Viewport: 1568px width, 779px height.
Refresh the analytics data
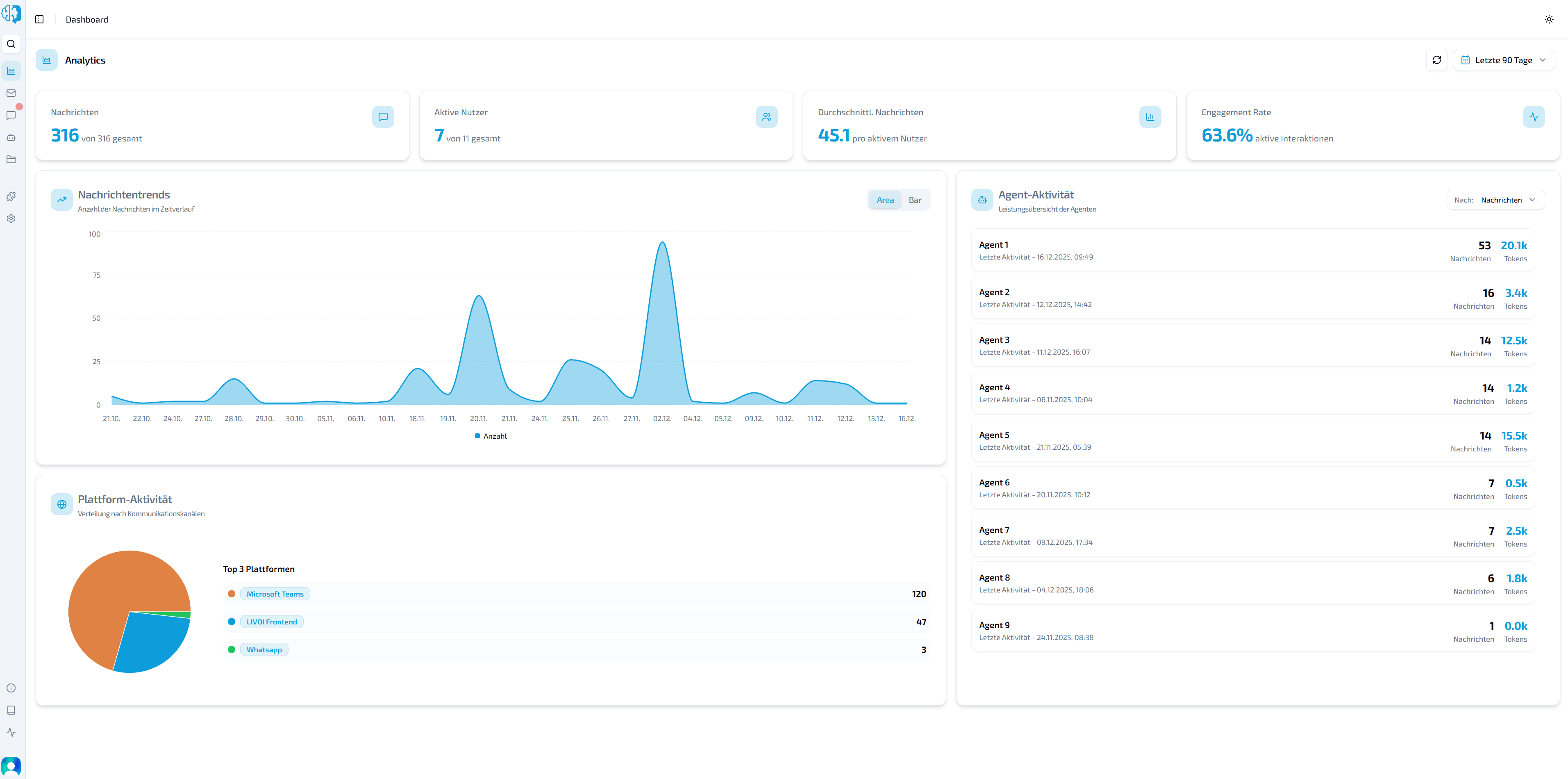(1437, 60)
